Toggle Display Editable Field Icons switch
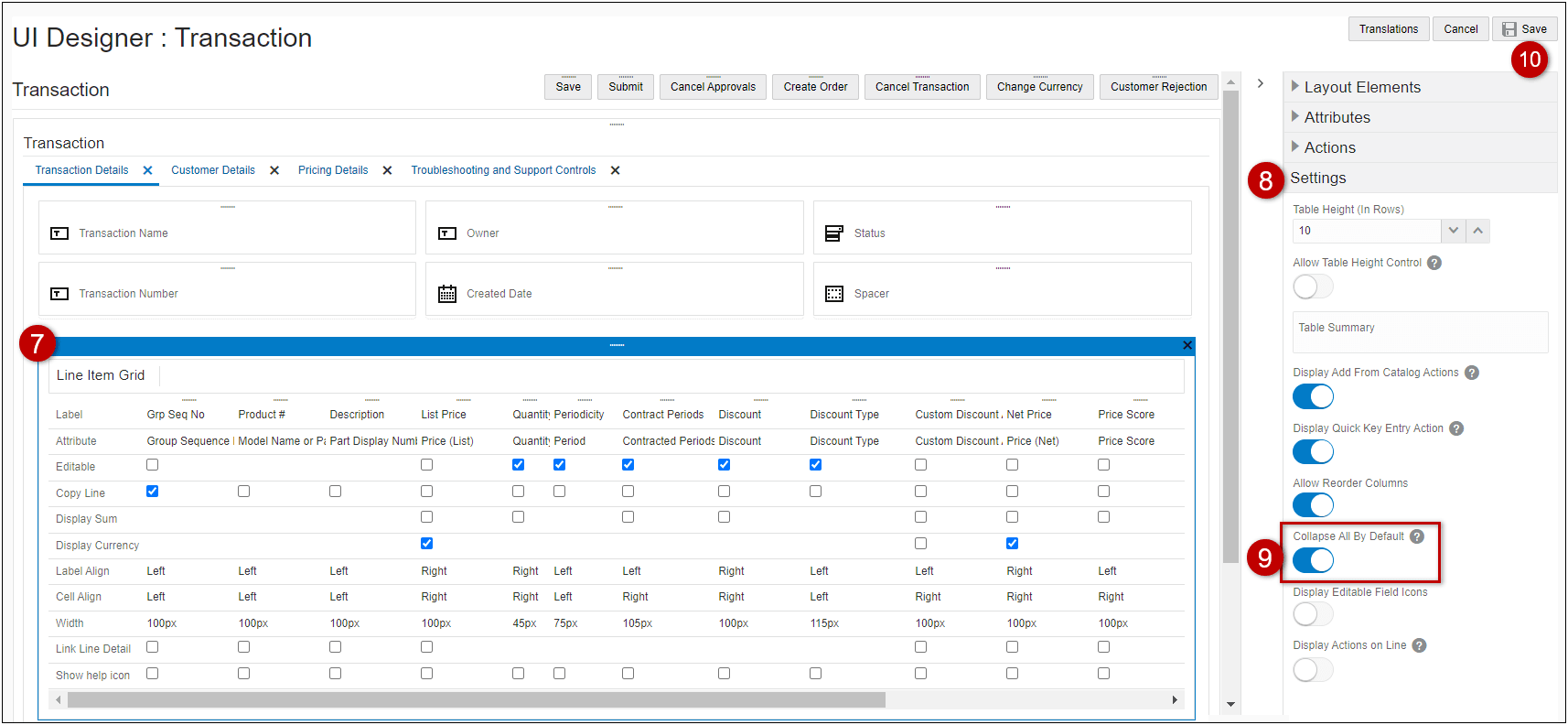This screenshot has width=1568, height=725. tap(1313, 613)
